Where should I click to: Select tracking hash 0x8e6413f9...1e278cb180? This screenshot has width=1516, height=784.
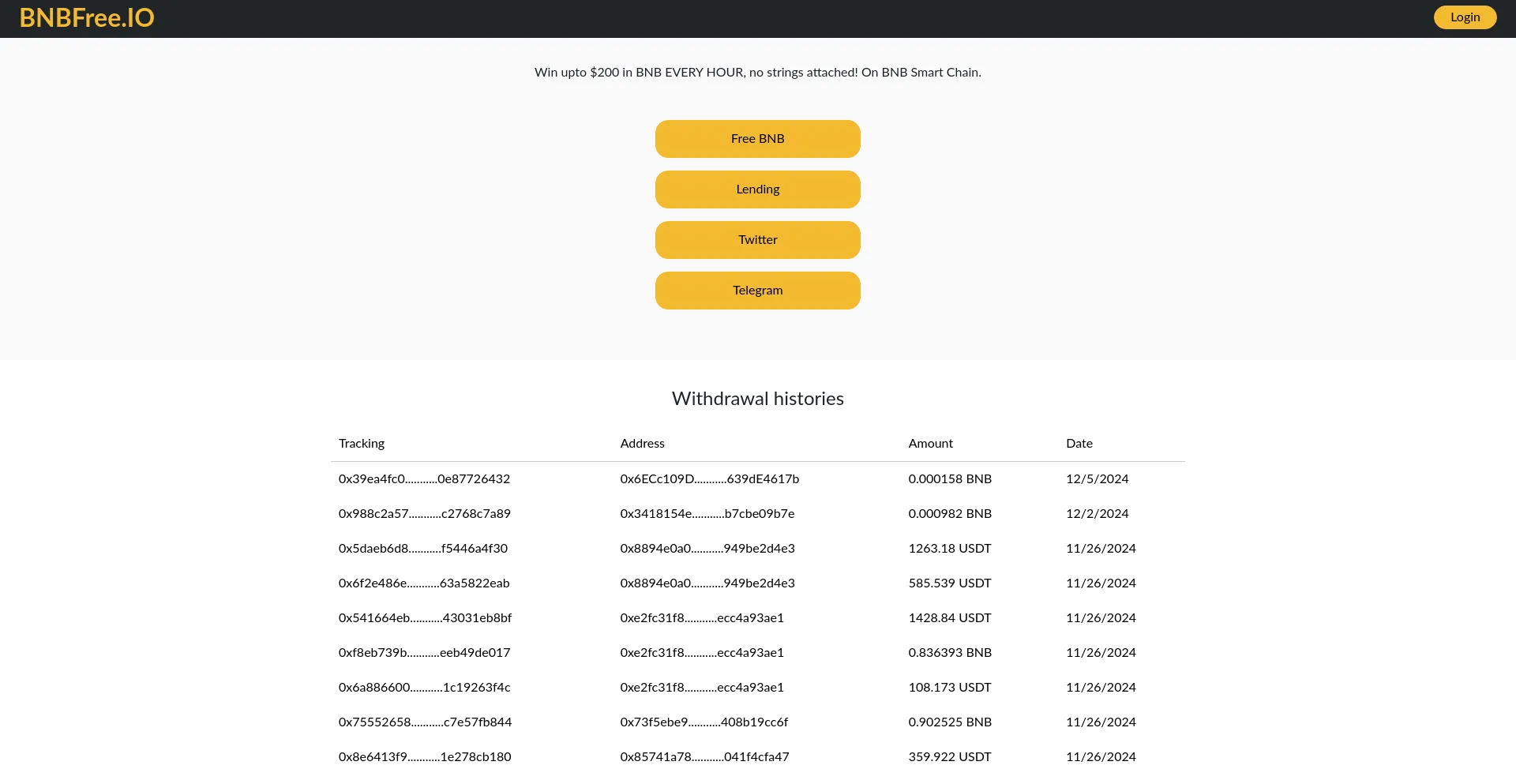425,757
